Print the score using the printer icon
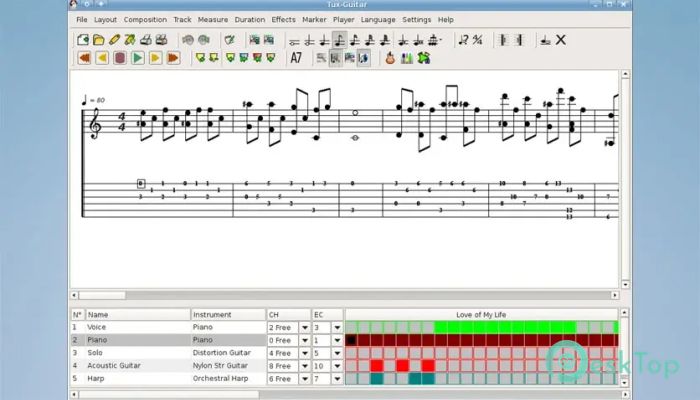This screenshot has width=700, height=400. click(146, 40)
